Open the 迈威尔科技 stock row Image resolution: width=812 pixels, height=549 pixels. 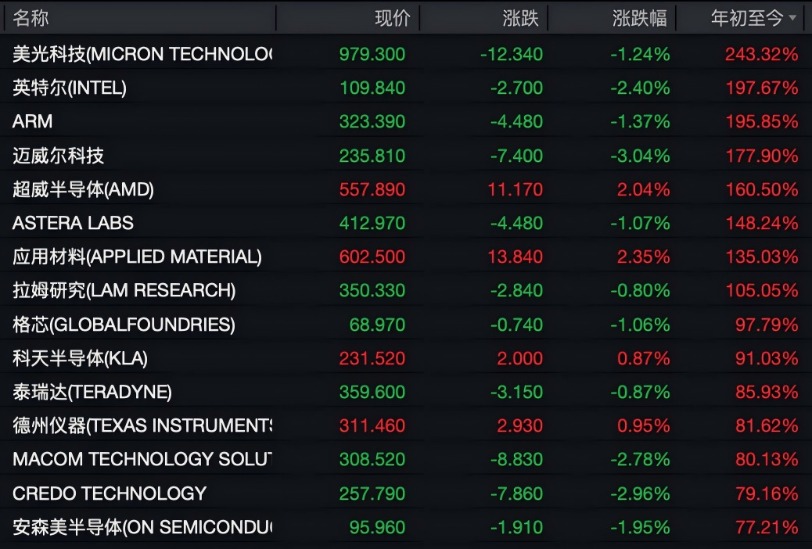click(406, 155)
